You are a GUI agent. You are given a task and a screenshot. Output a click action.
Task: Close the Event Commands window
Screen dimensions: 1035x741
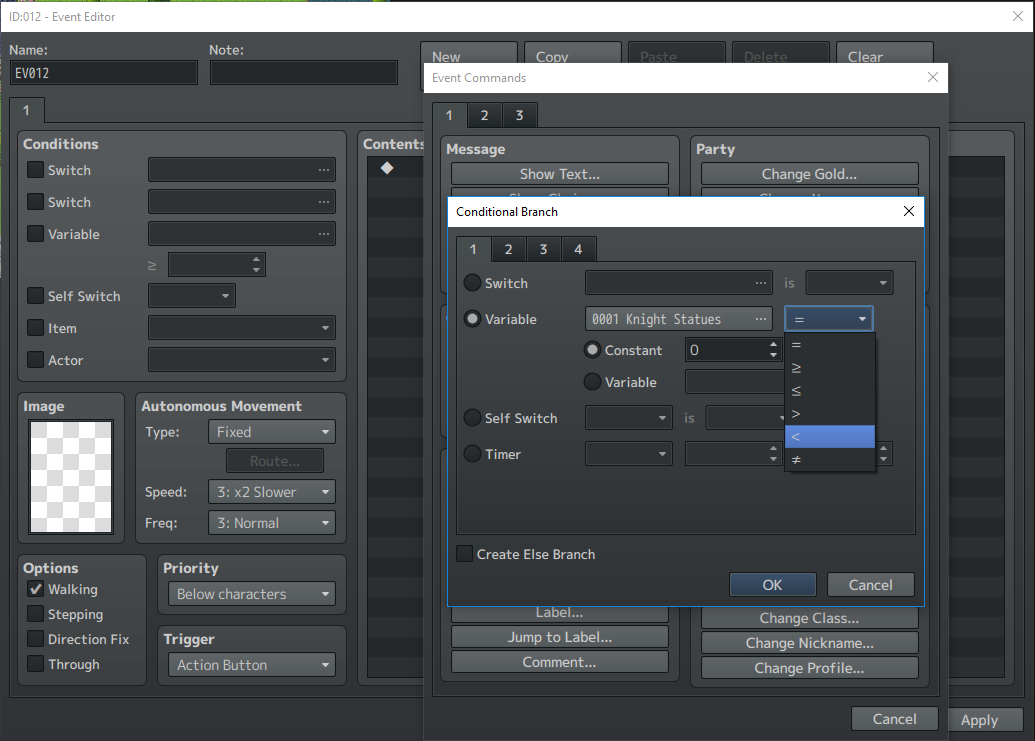pyautogui.click(x=933, y=77)
